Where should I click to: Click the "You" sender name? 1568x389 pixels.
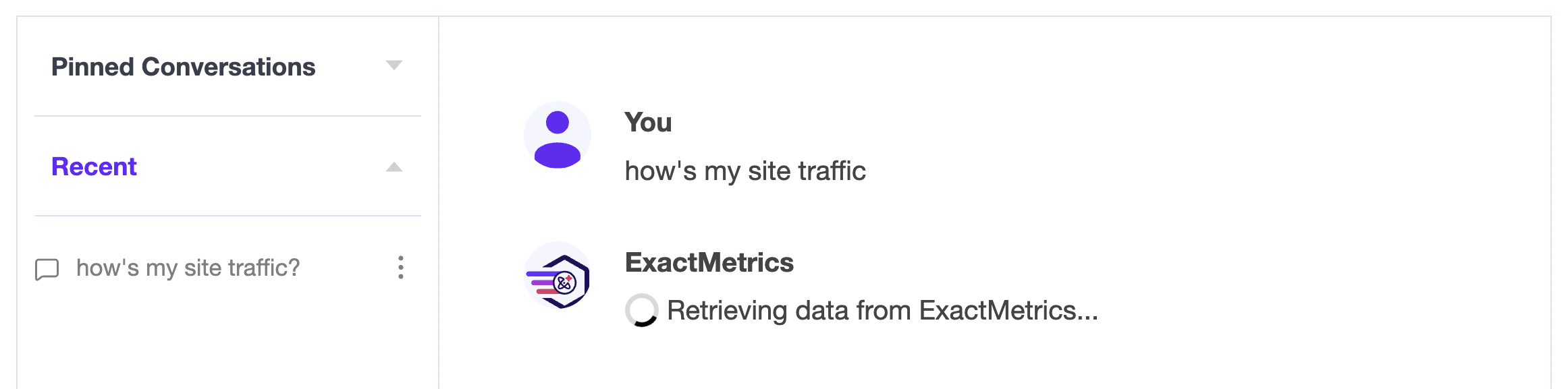pyautogui.click(x=648, y=122)
